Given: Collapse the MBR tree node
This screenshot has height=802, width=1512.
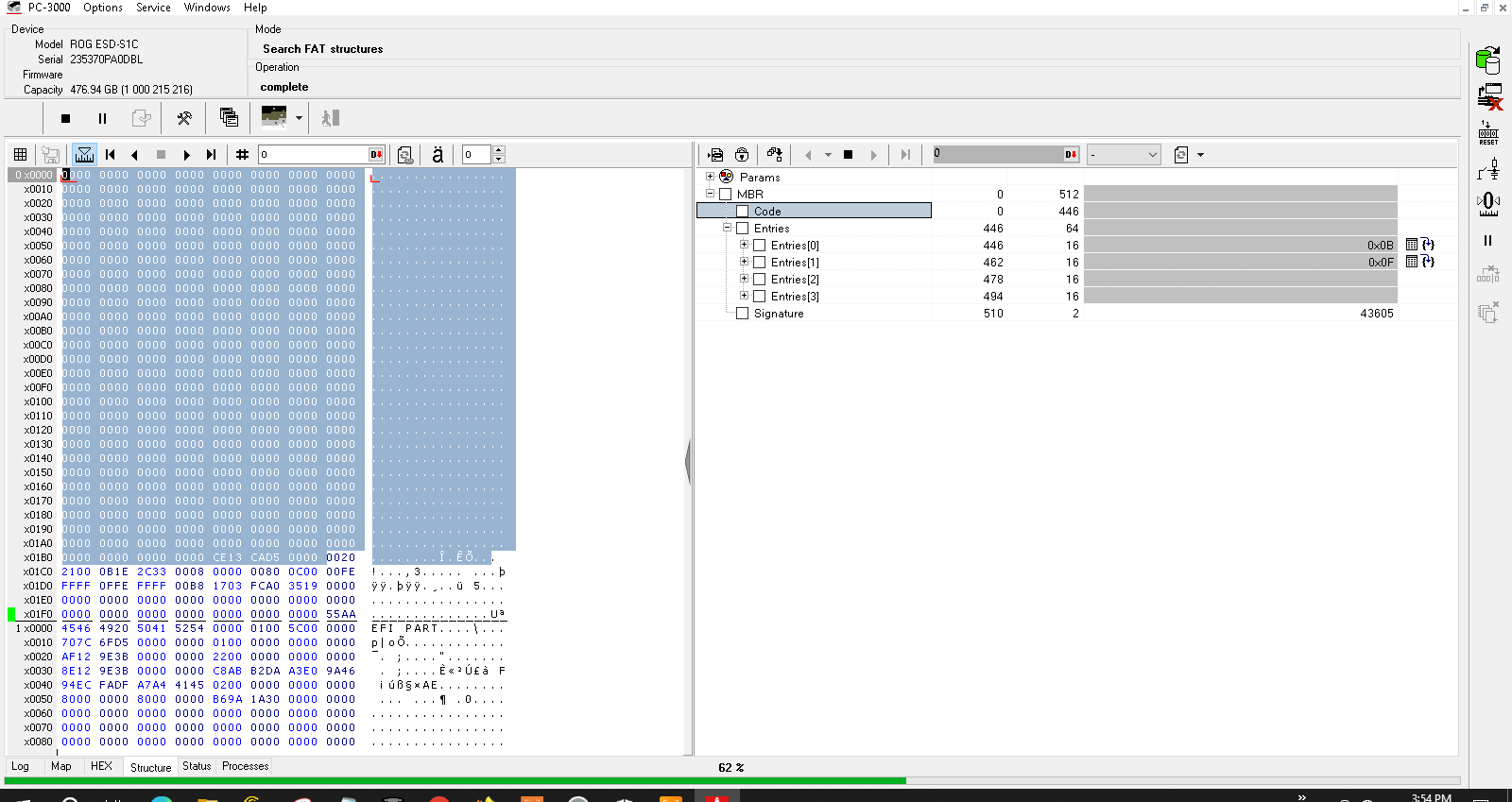Looking at the screenshot, I should tap(711, 194).
